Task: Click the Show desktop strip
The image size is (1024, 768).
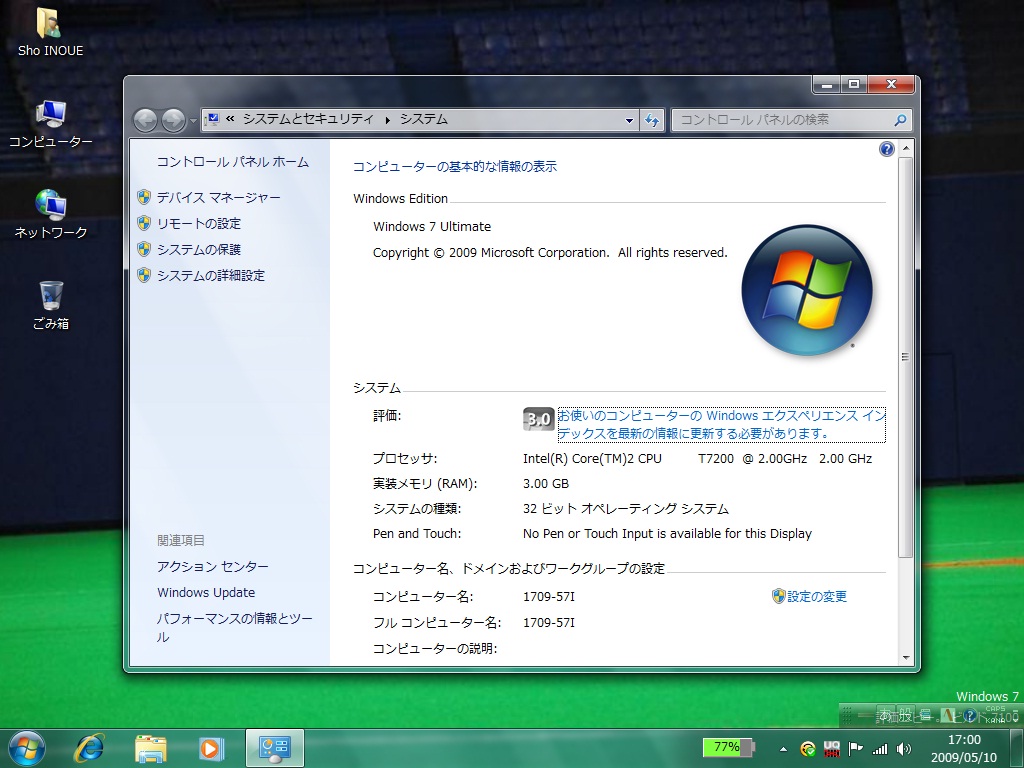Action: tap(1018, 748)
